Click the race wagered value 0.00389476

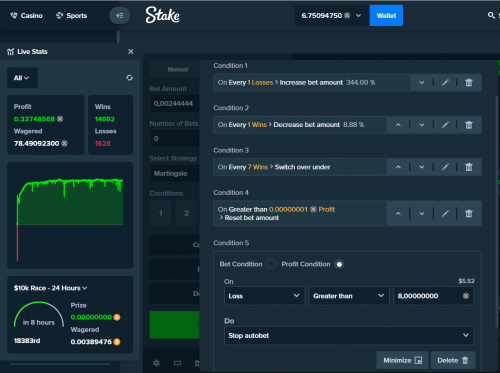(x=91, y=342)
